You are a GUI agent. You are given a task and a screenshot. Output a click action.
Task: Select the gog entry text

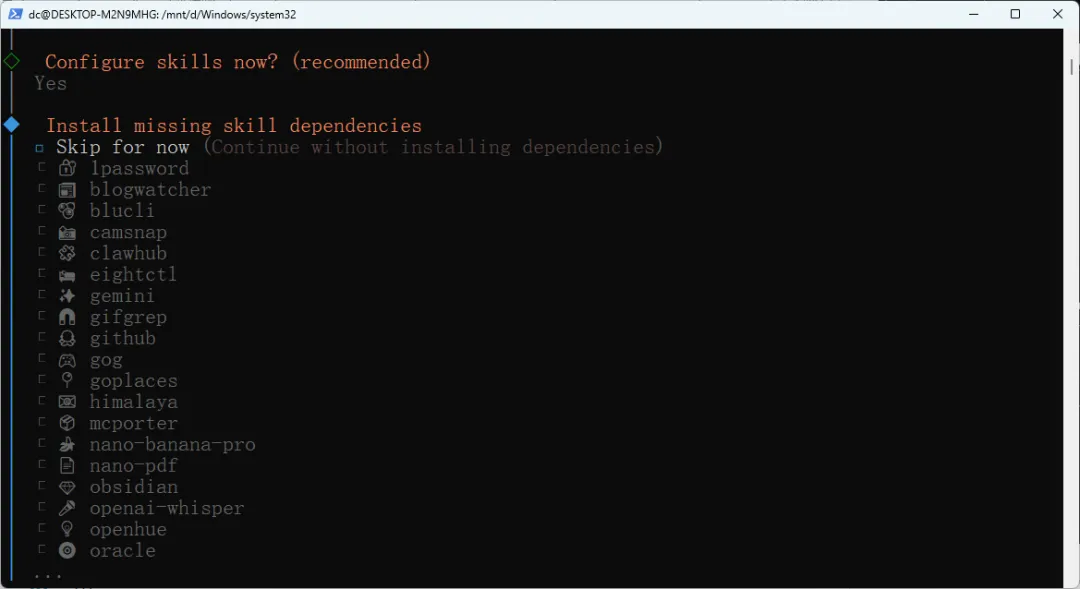[106, 361]
